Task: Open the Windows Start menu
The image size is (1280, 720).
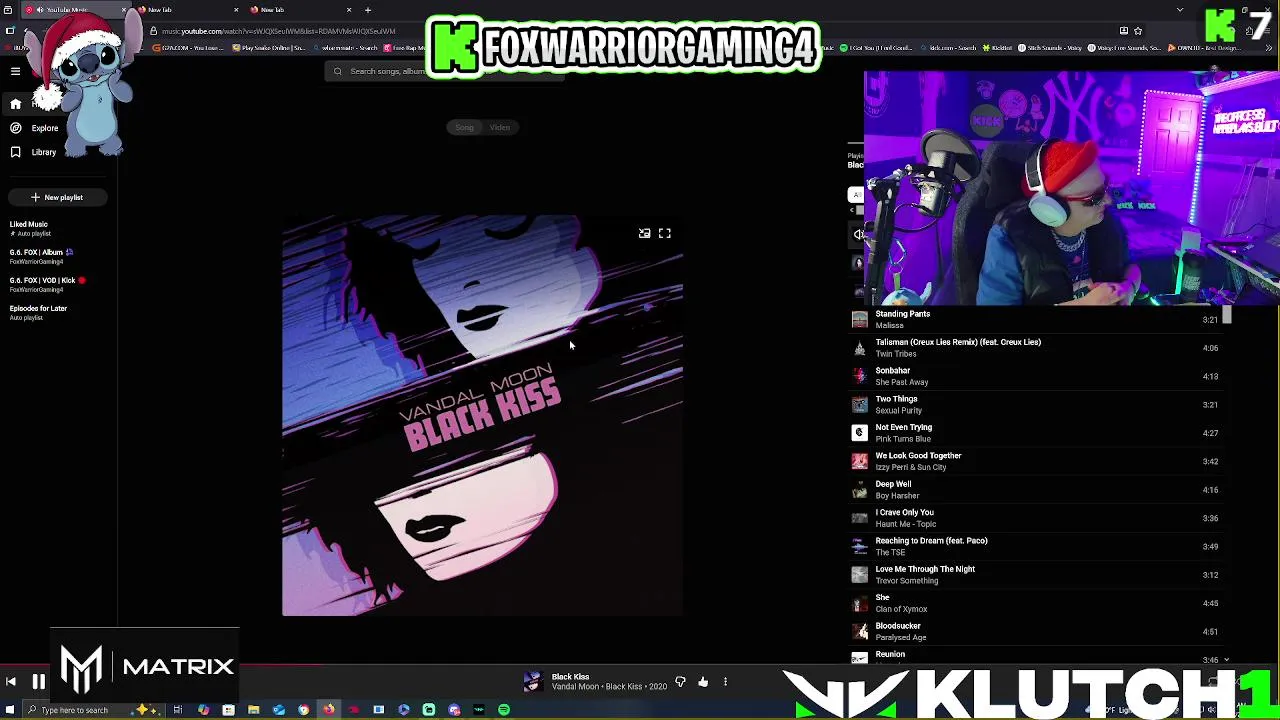Action: tap(9, 710)
